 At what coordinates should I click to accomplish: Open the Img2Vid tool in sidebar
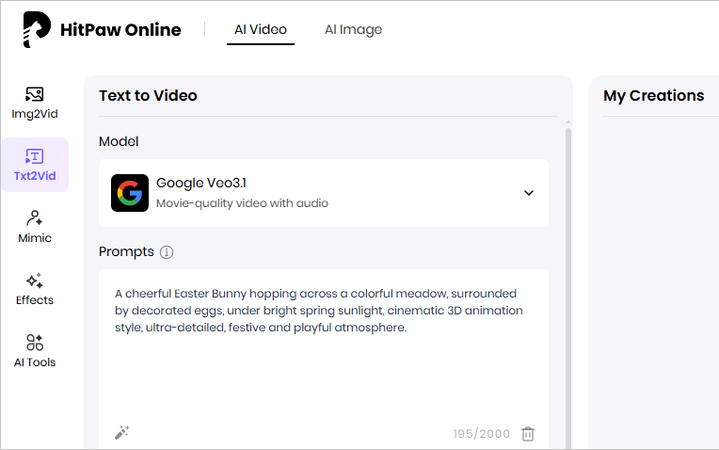pyautogui.click(x=35, y=103)
